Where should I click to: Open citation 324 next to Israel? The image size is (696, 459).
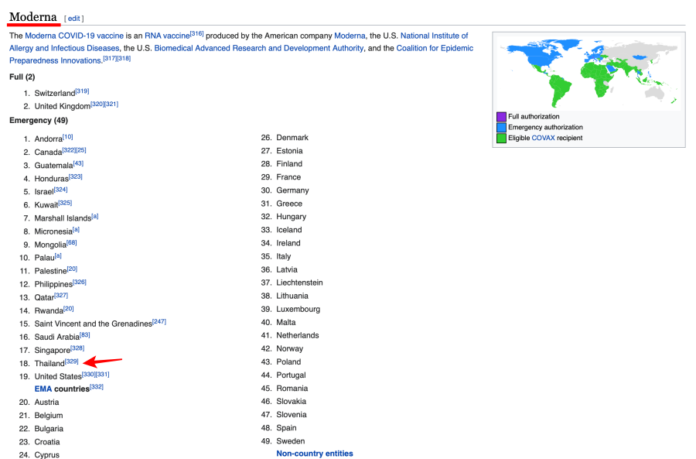61,190
